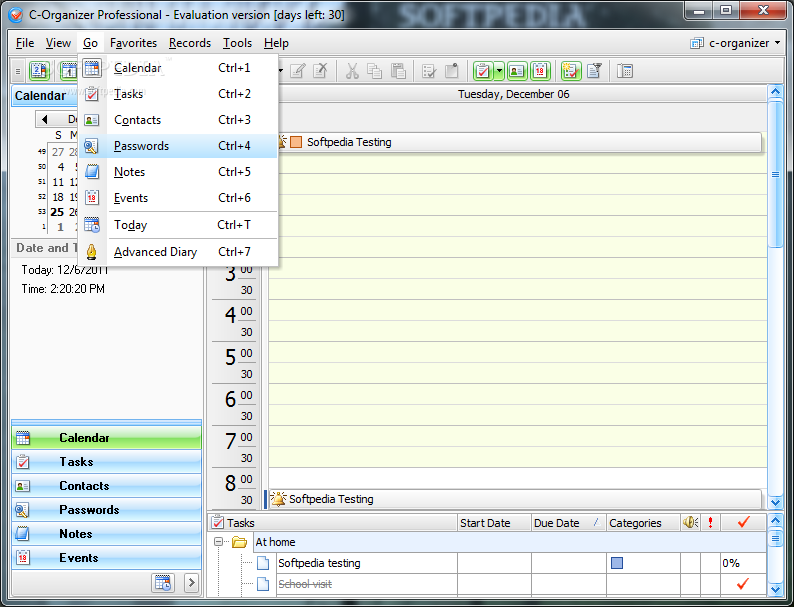
Task: Select Calendar in the Go menu
Action: (178, 68)
